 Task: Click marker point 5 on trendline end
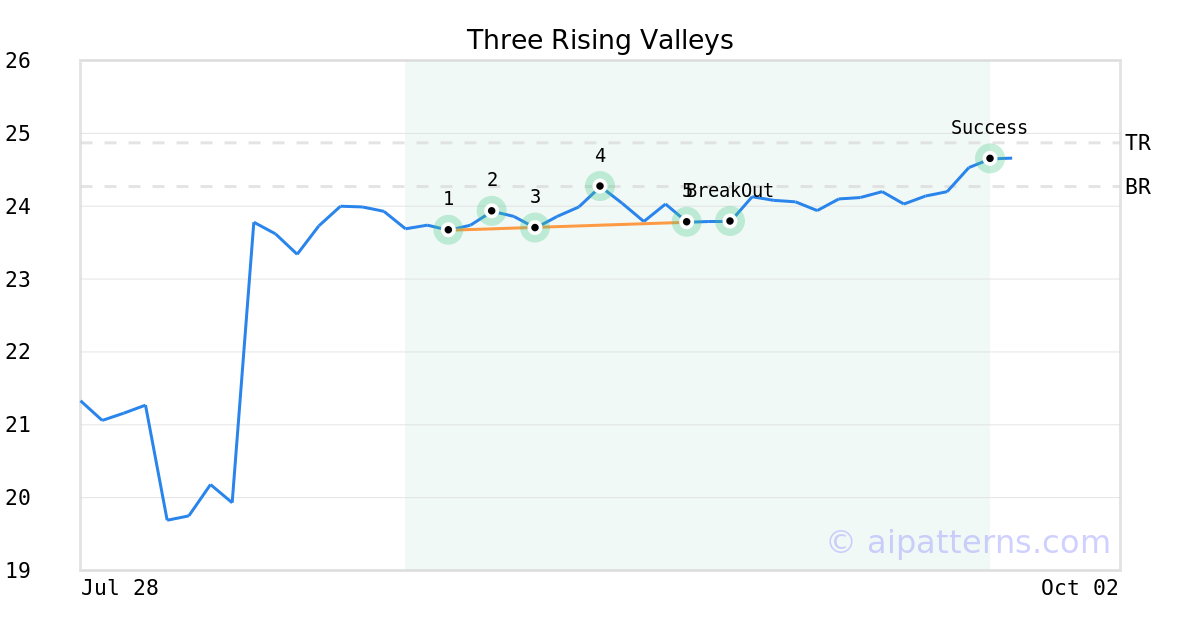pyautogui.click(x=686, y=221)
